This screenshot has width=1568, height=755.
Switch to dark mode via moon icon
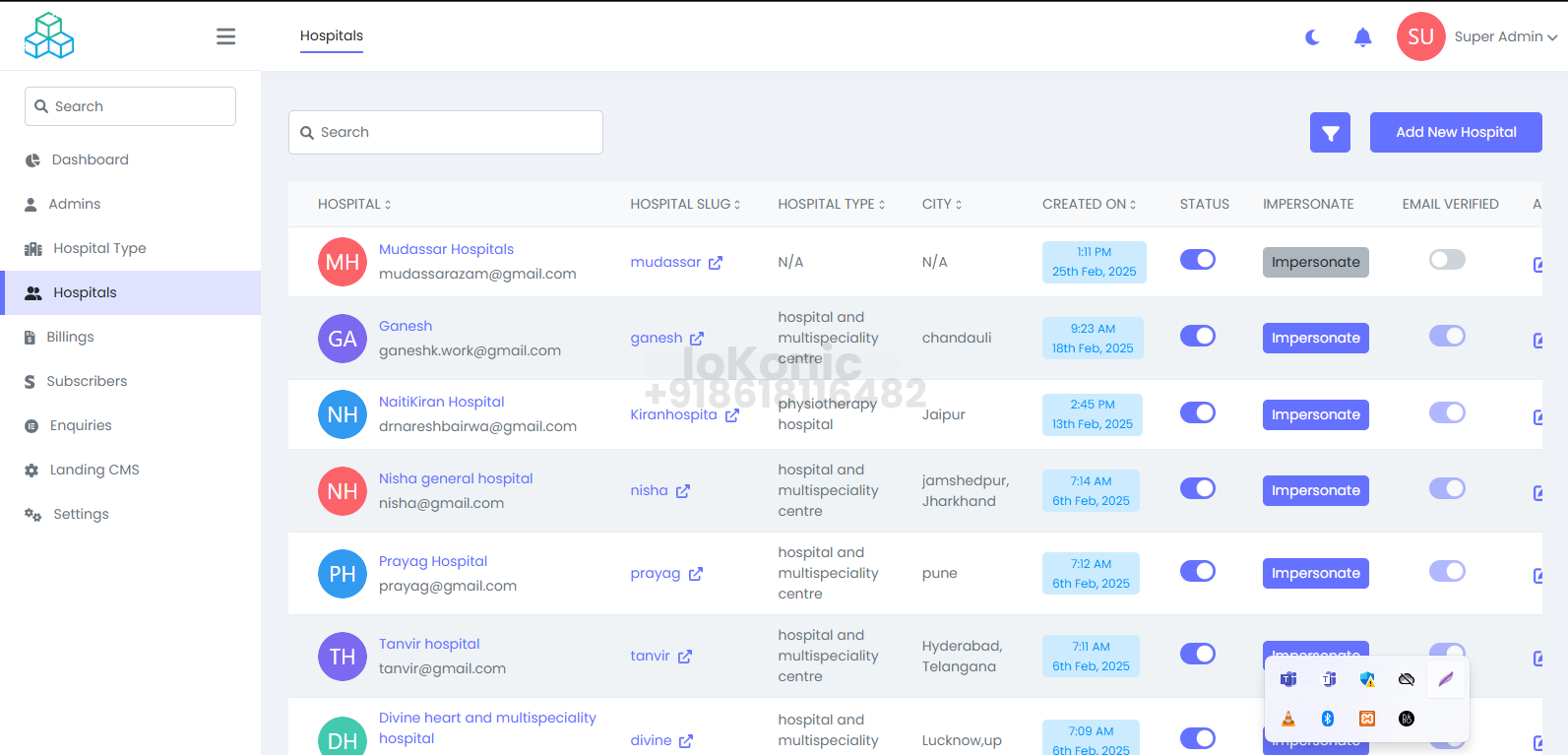pyautogui.click(x=1312, y=37)
